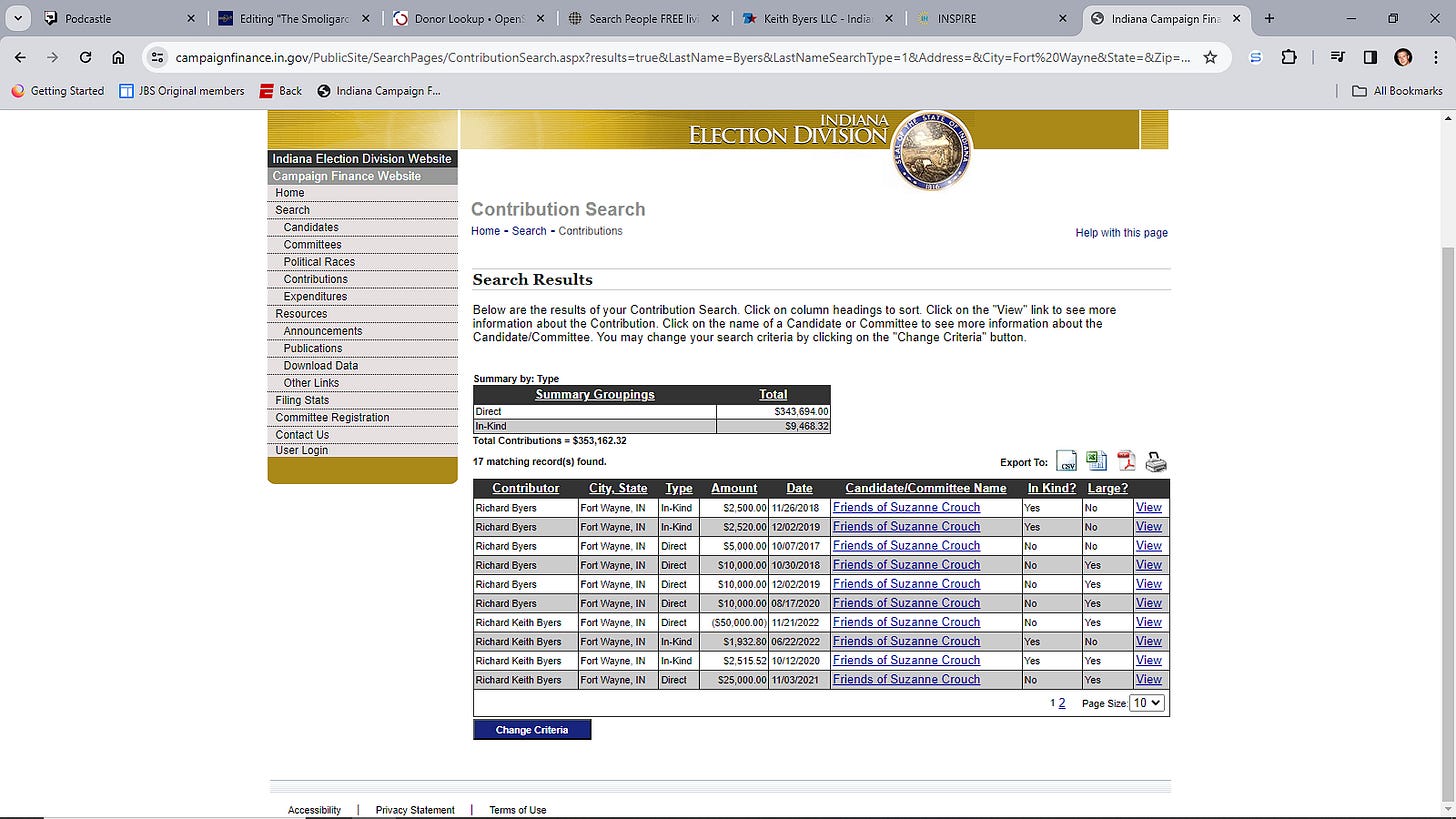View the 11/26/2018 contribution
This screenshot has width=1456, height=819.
coord(1149,507)
